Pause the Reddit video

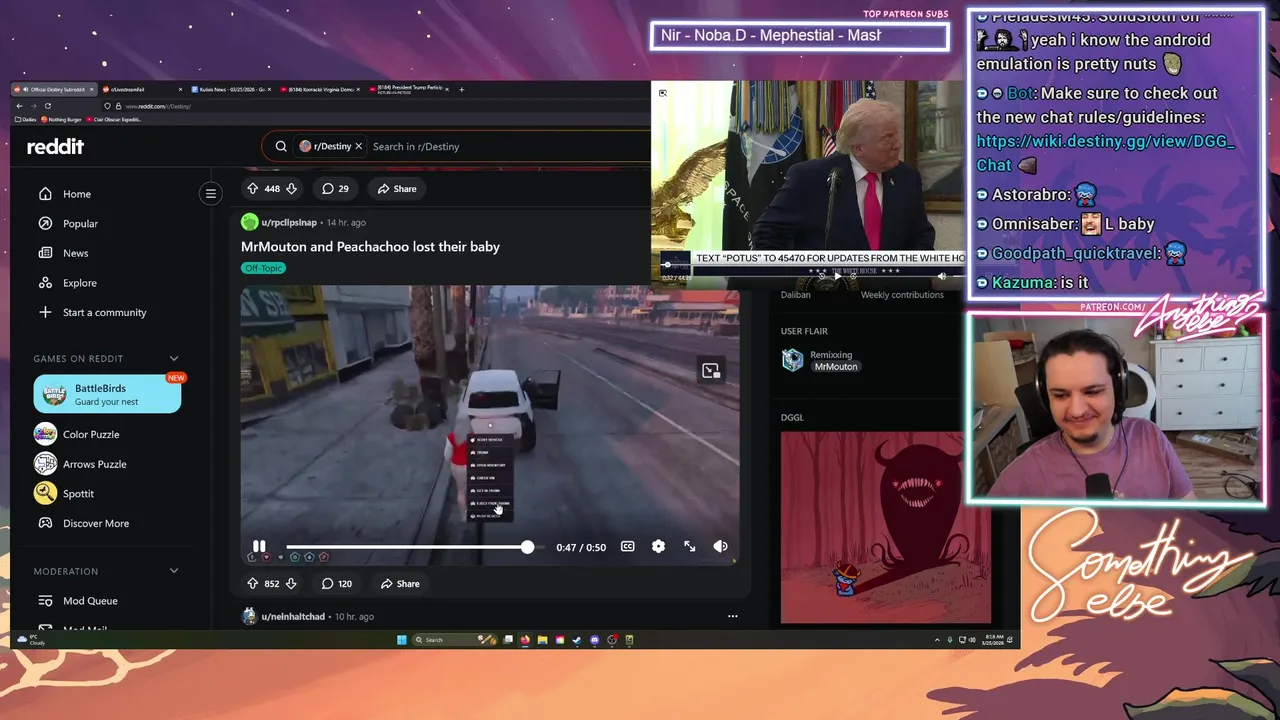(259, 546)
